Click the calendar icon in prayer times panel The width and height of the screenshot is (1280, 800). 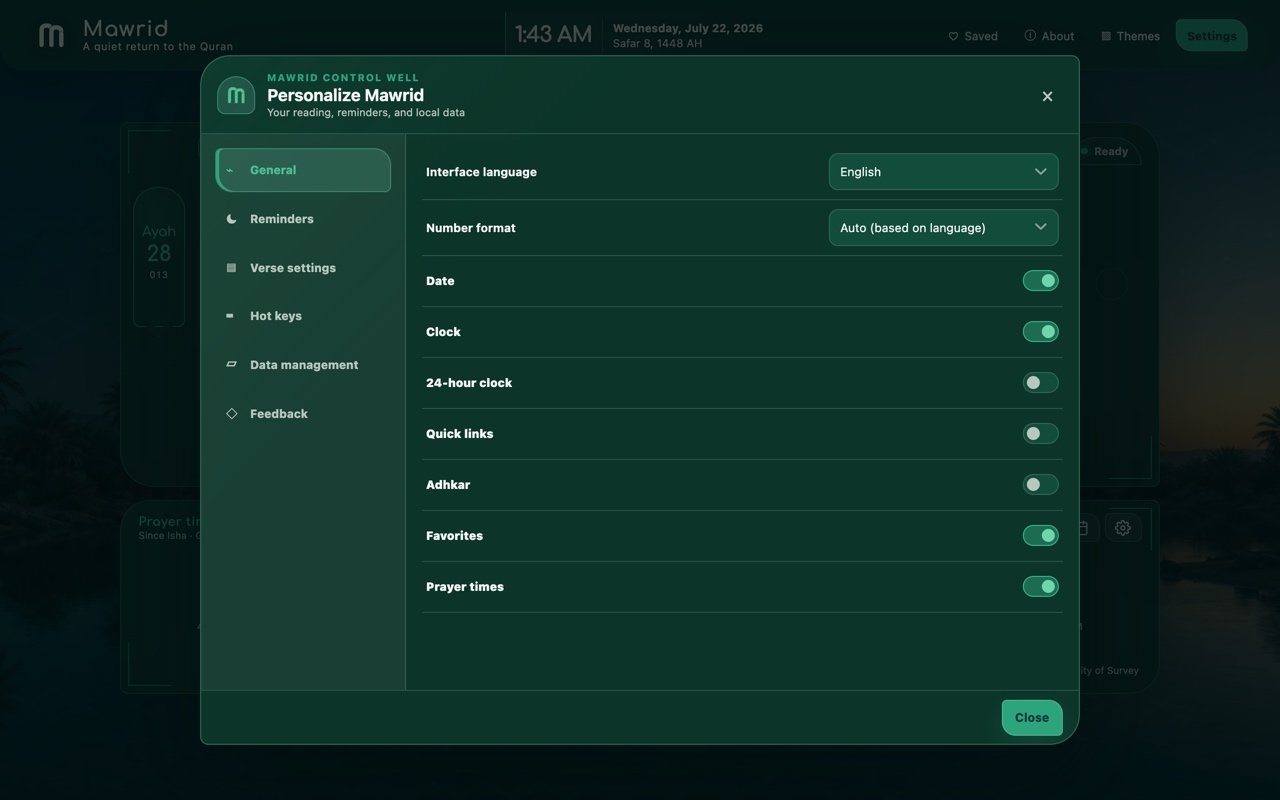(x=1082, y=527)
